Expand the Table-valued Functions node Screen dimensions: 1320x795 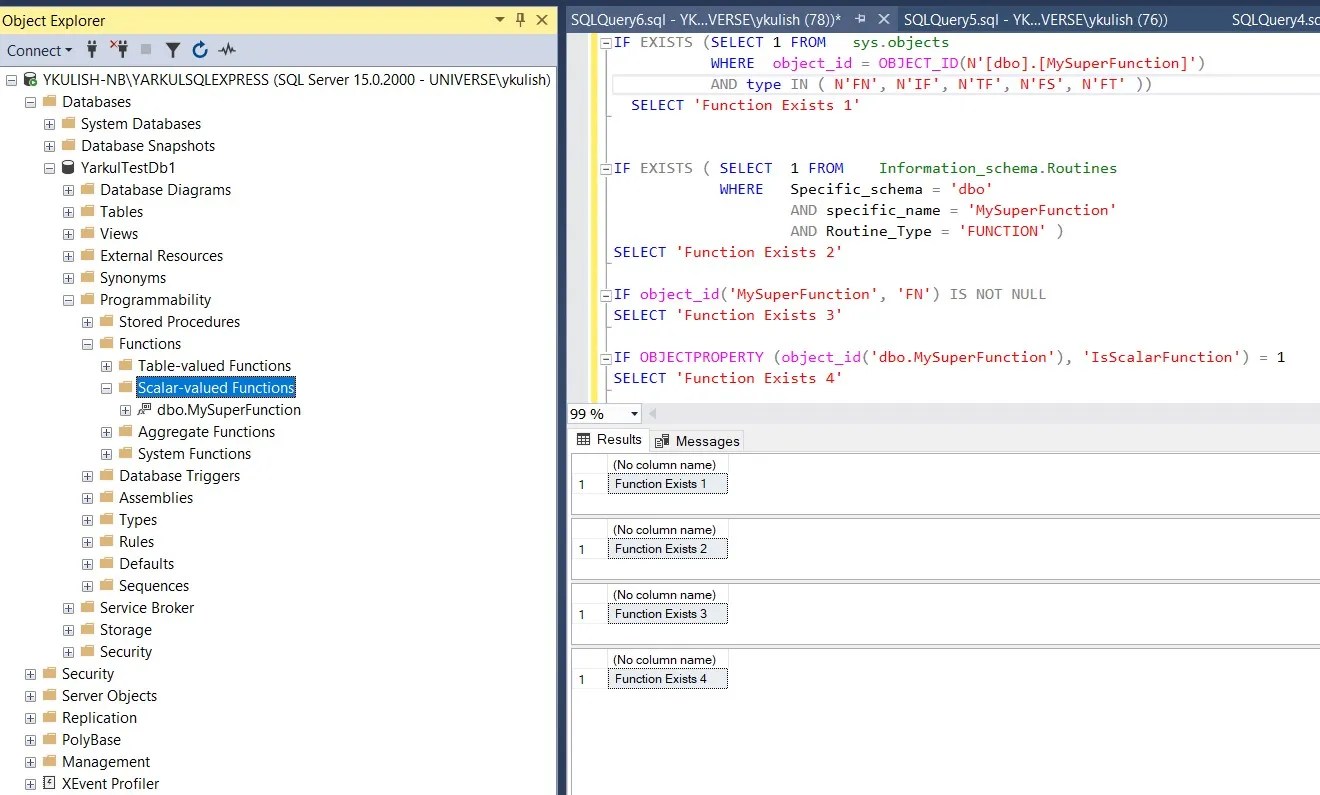106,366
